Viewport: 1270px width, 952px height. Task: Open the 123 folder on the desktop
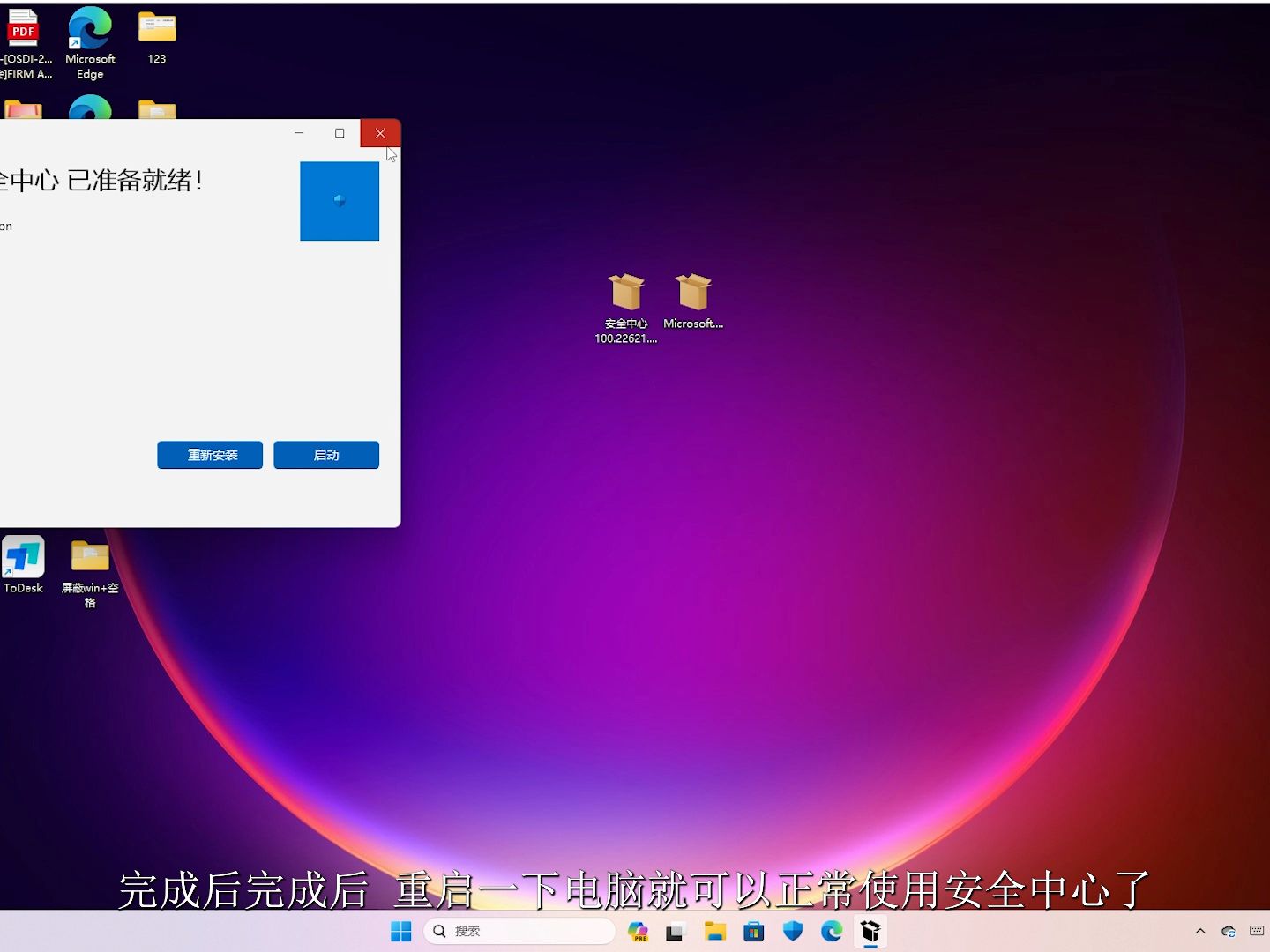point(156,28)
